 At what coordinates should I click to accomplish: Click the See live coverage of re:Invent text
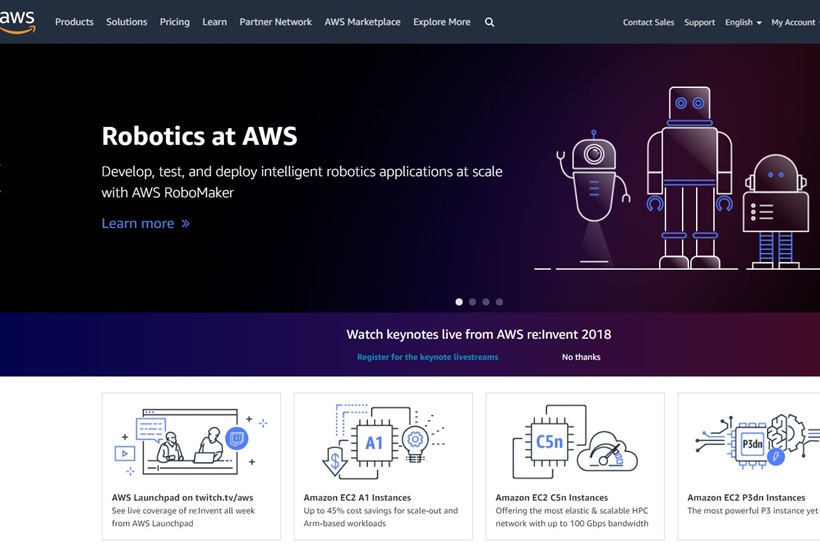coord(183,517)
